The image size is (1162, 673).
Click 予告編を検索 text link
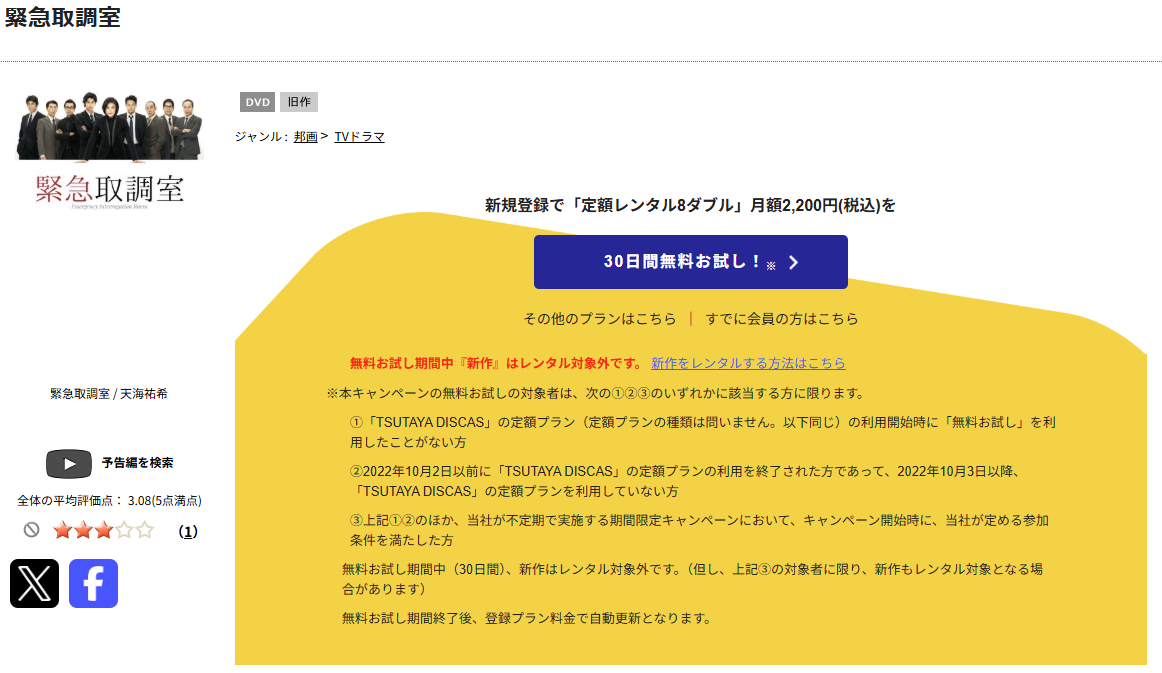pos(137,463)
